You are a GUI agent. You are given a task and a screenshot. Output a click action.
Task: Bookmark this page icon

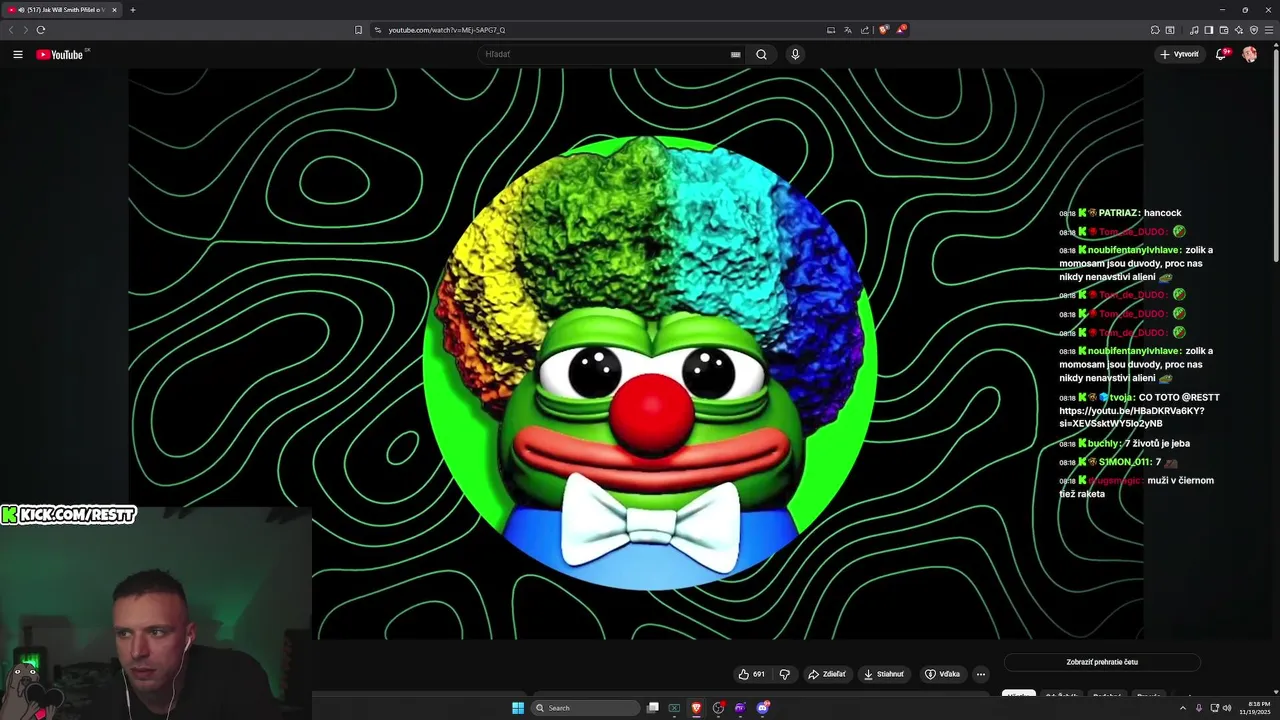pyautogui.click(x=359, y=30)
